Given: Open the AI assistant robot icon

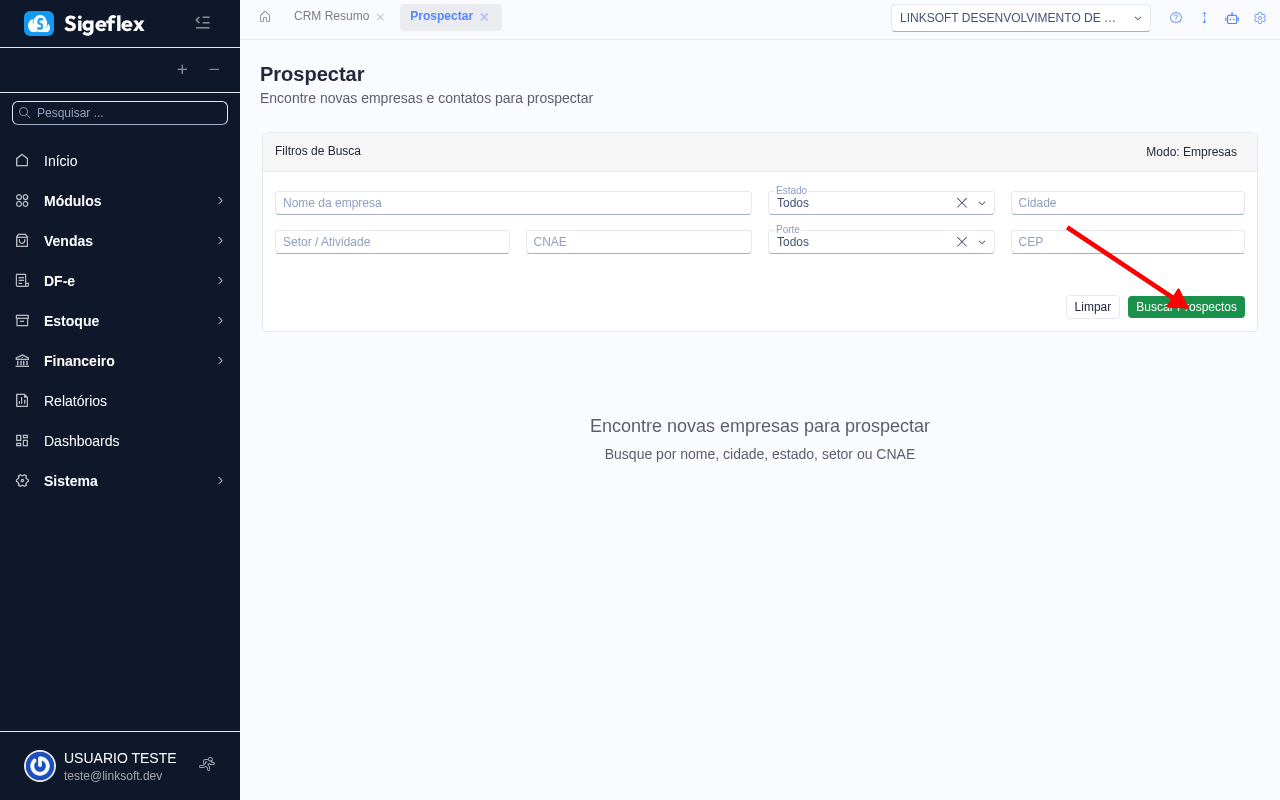Looking at the screenshot, I should [x=1232, y=17].
